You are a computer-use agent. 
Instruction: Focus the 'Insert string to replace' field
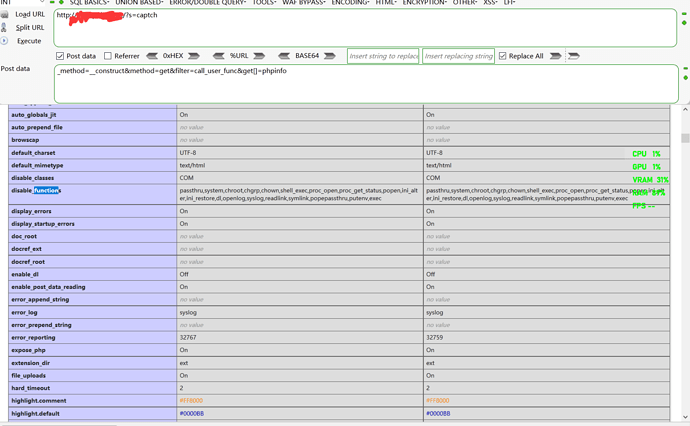(x=383, y=56)
